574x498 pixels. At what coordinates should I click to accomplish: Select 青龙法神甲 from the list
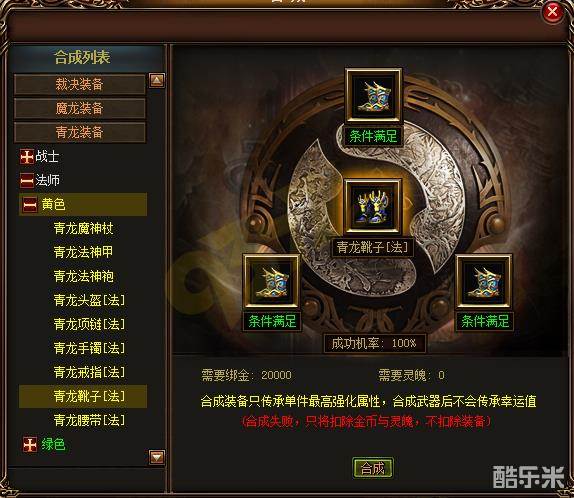83,252
